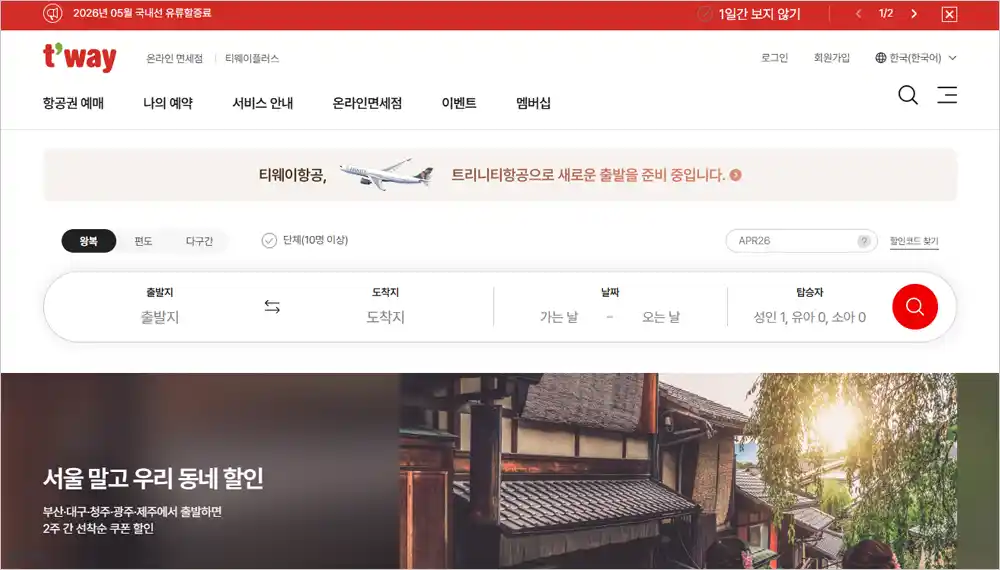The image size is (1000, 570).
Task: Close the red notice banner
Action: [x=950, y=14]
